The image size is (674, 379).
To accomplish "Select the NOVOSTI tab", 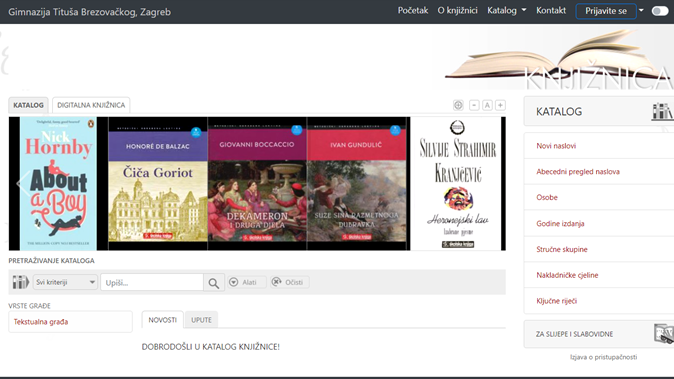I will click(162, 320).
